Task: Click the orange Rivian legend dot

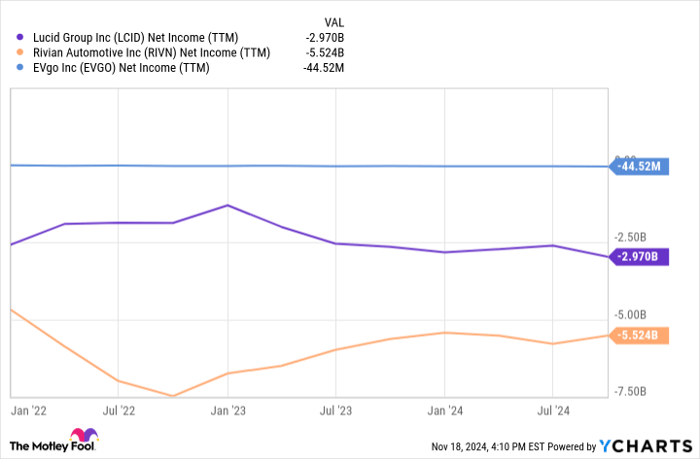Action: pyautogui.click(x=20, y=52)
